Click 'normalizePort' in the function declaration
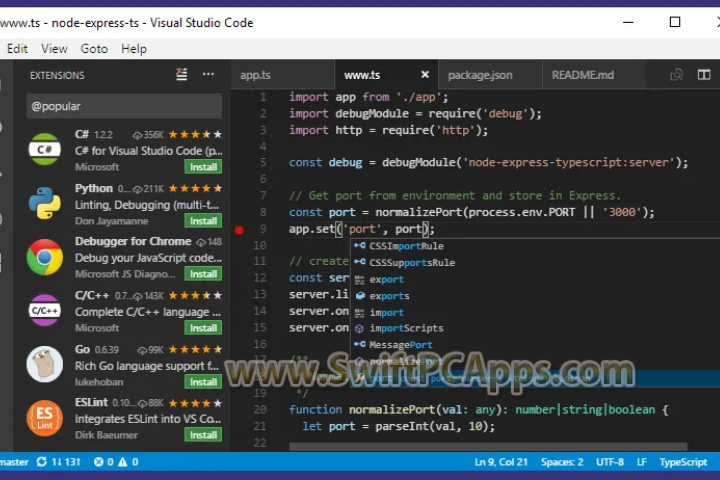This screenshot has width=720, height=480. pos(392,409)
